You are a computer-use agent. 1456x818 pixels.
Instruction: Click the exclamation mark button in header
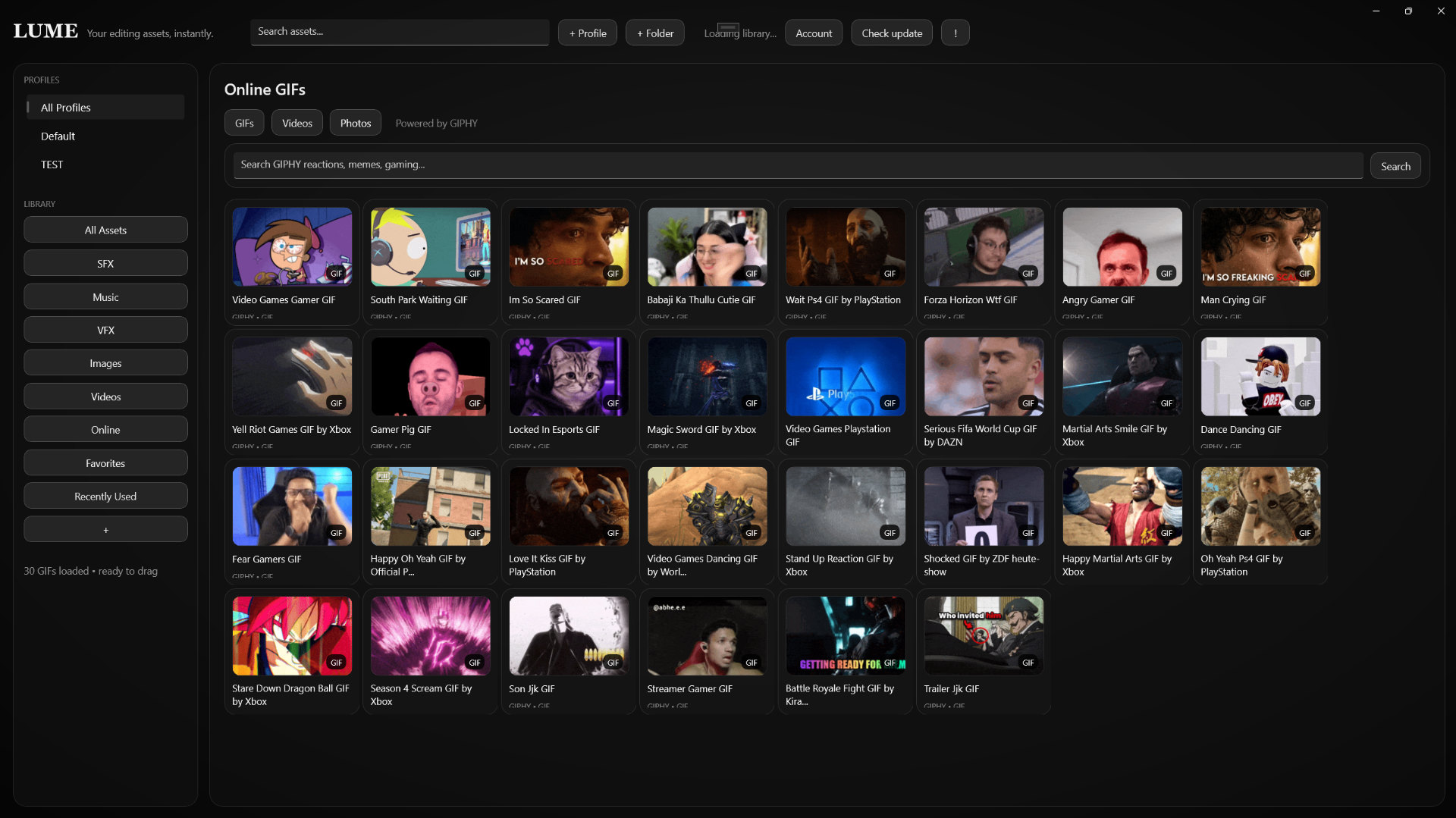tap(955, 33)
